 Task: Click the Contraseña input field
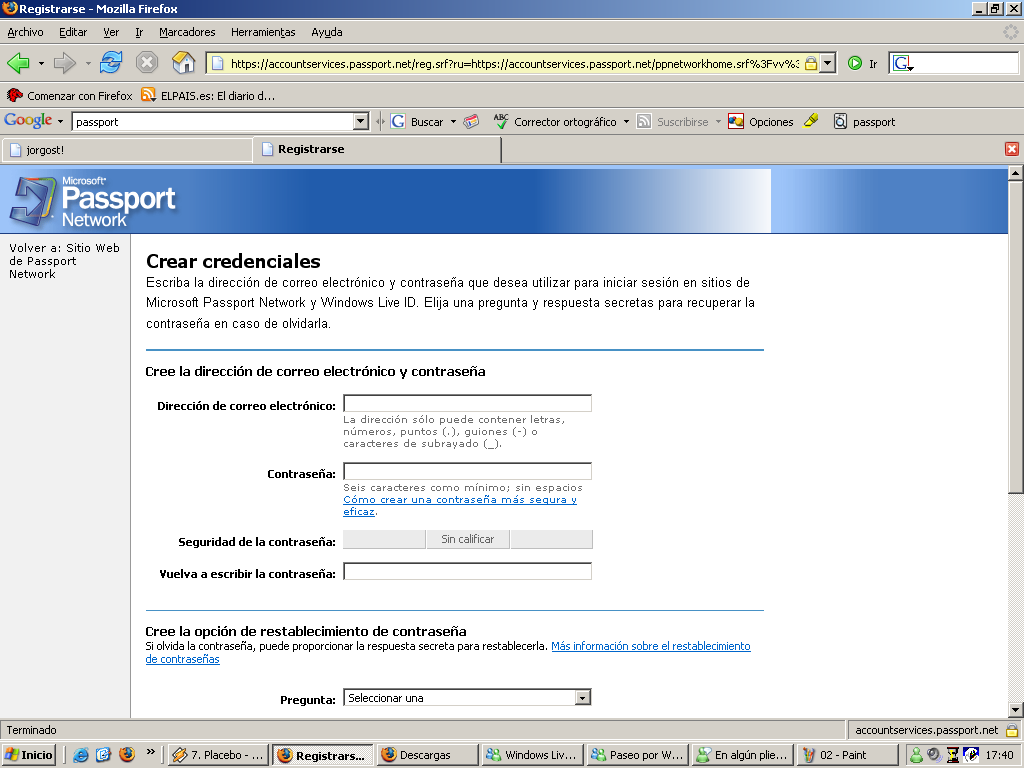(467, 471)
